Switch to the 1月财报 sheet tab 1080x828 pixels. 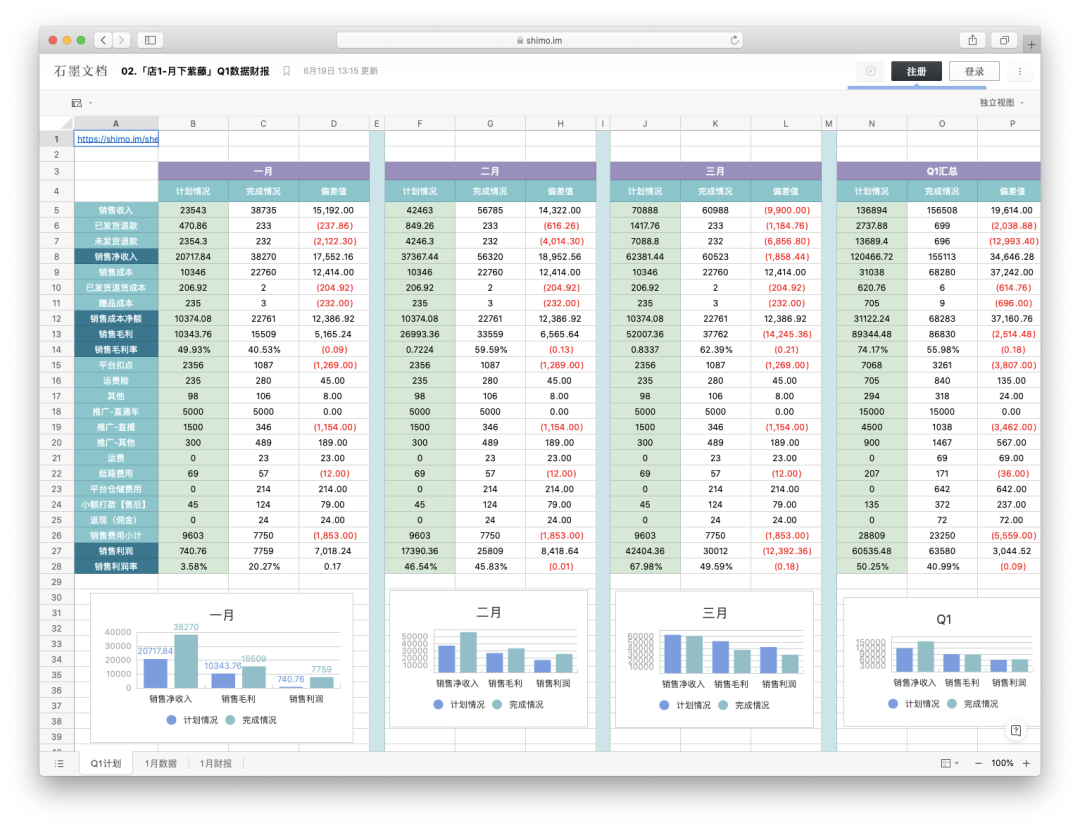[216, 763]
